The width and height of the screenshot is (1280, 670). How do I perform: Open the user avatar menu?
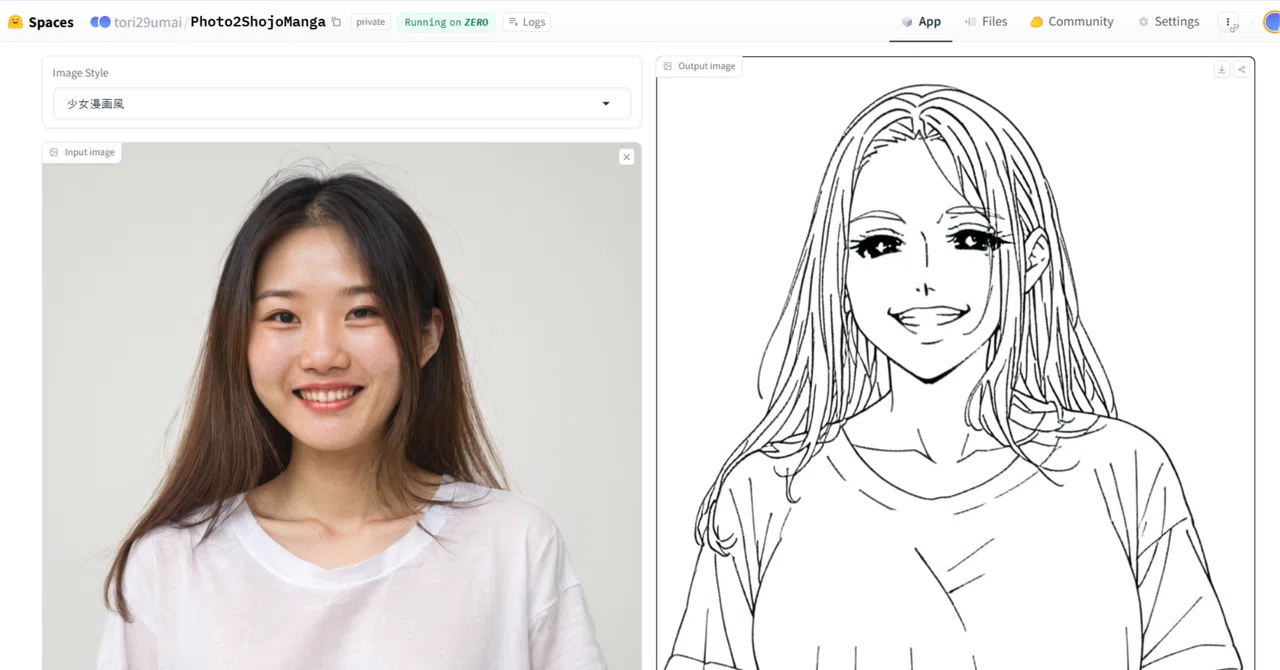tap(1271, 22)
